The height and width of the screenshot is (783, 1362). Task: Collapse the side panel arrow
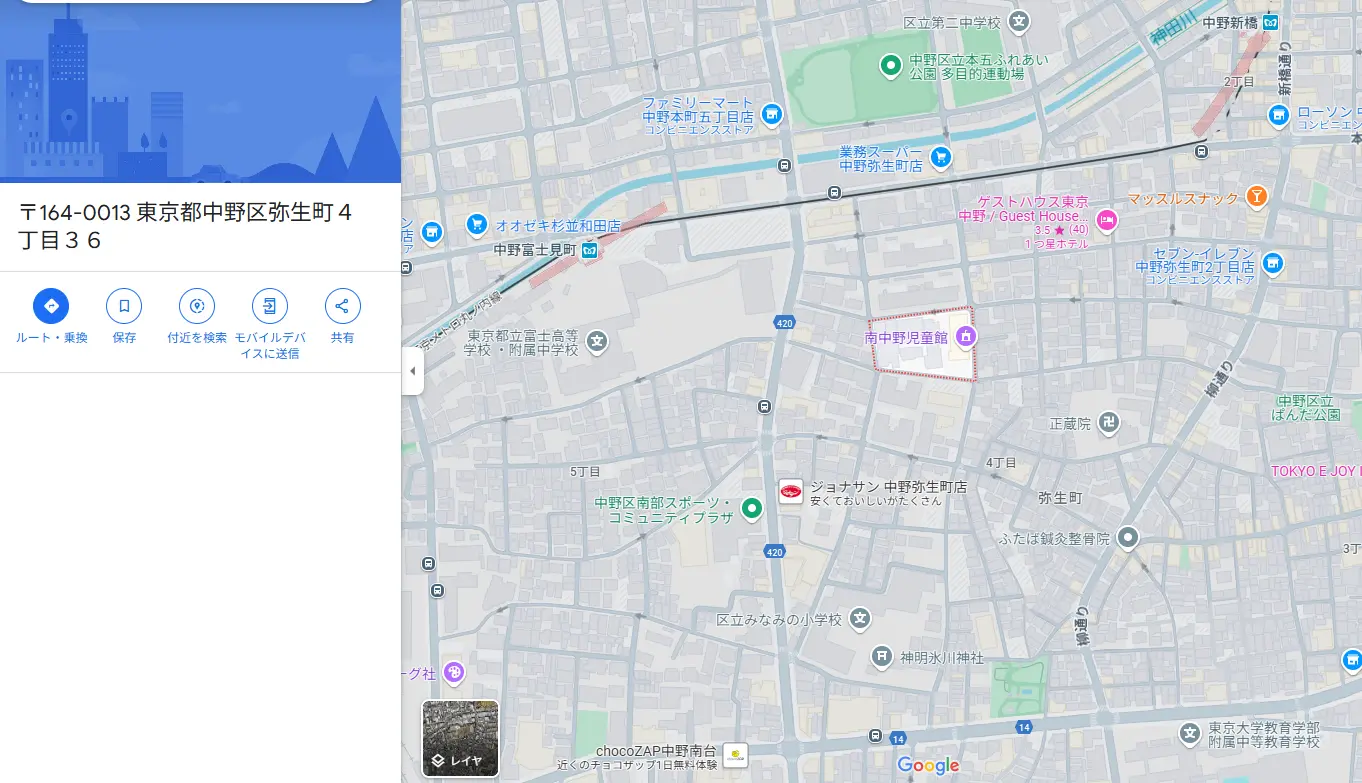coord(413,371)
